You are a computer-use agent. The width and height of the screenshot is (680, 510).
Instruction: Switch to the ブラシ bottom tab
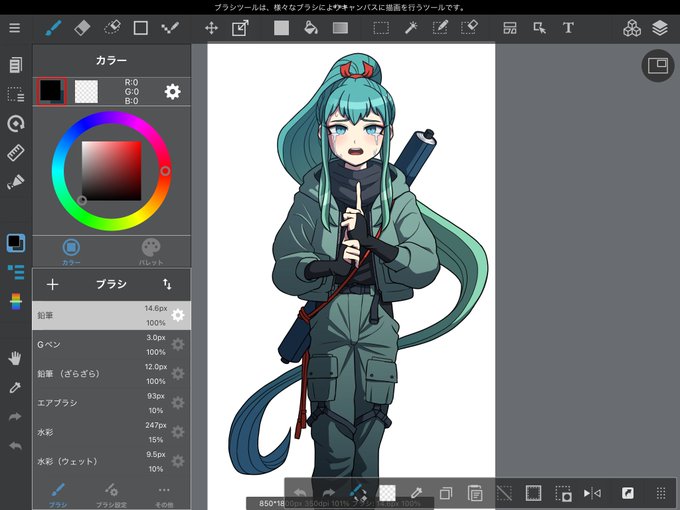tap(58, 495)
